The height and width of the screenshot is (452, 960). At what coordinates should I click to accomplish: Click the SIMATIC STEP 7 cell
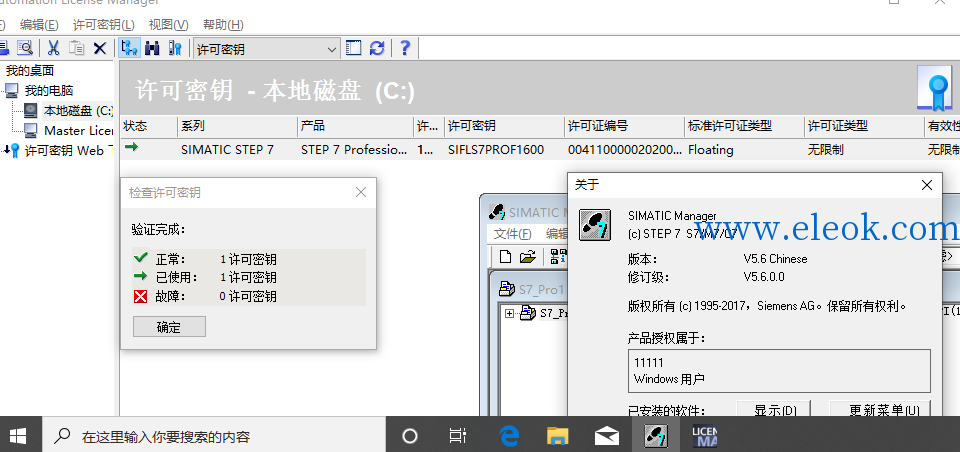[227, 149]
